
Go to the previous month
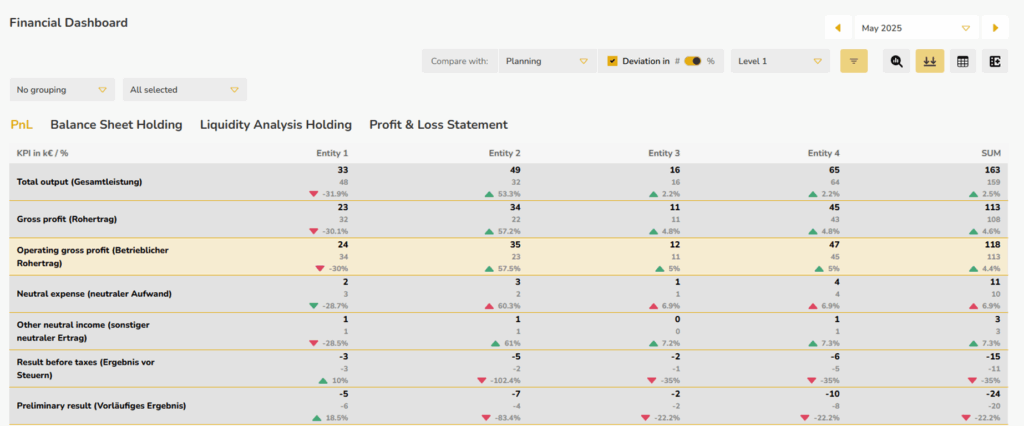pos(837,28)
